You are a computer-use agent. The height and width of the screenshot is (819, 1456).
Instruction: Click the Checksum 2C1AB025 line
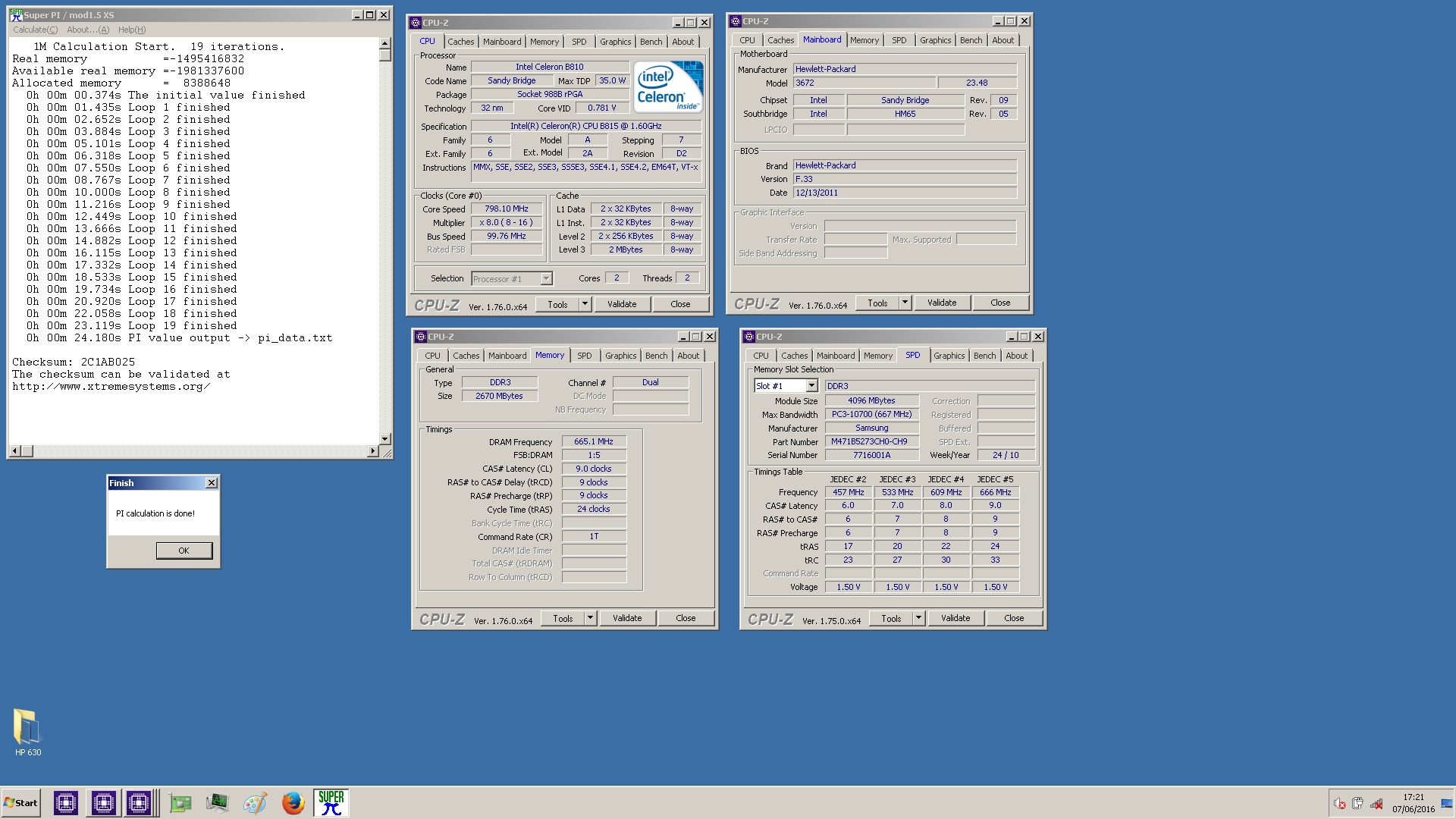pos(74,362)
